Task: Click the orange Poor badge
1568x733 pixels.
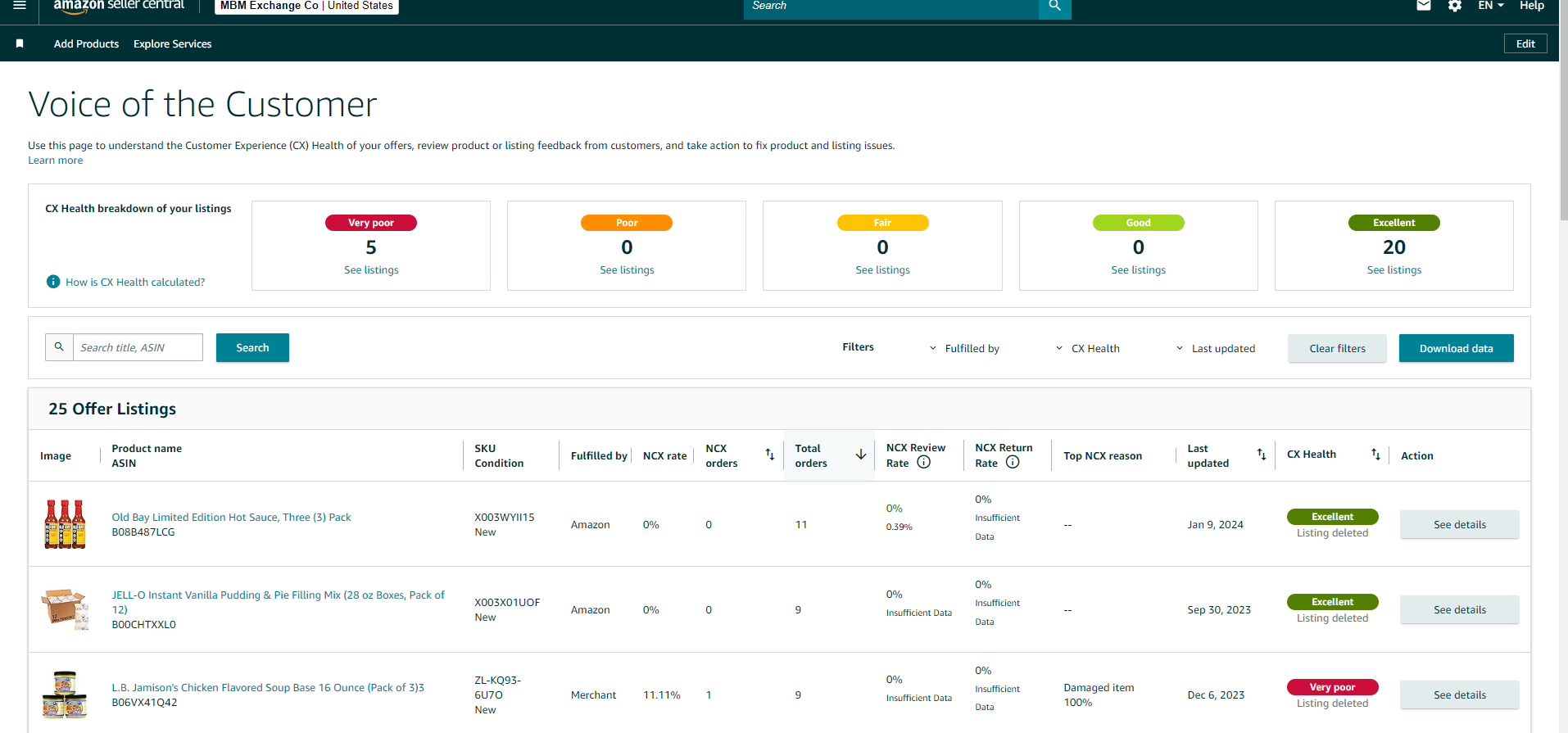Action: point(627,223)
